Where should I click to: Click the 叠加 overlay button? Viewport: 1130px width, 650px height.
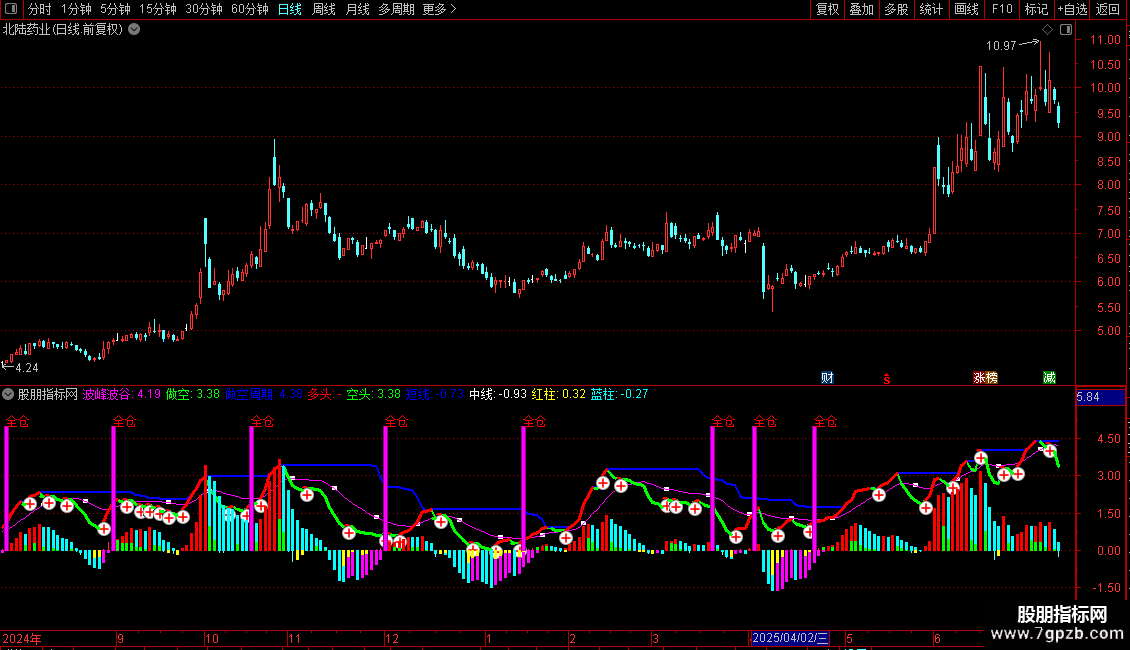point(862,9)
